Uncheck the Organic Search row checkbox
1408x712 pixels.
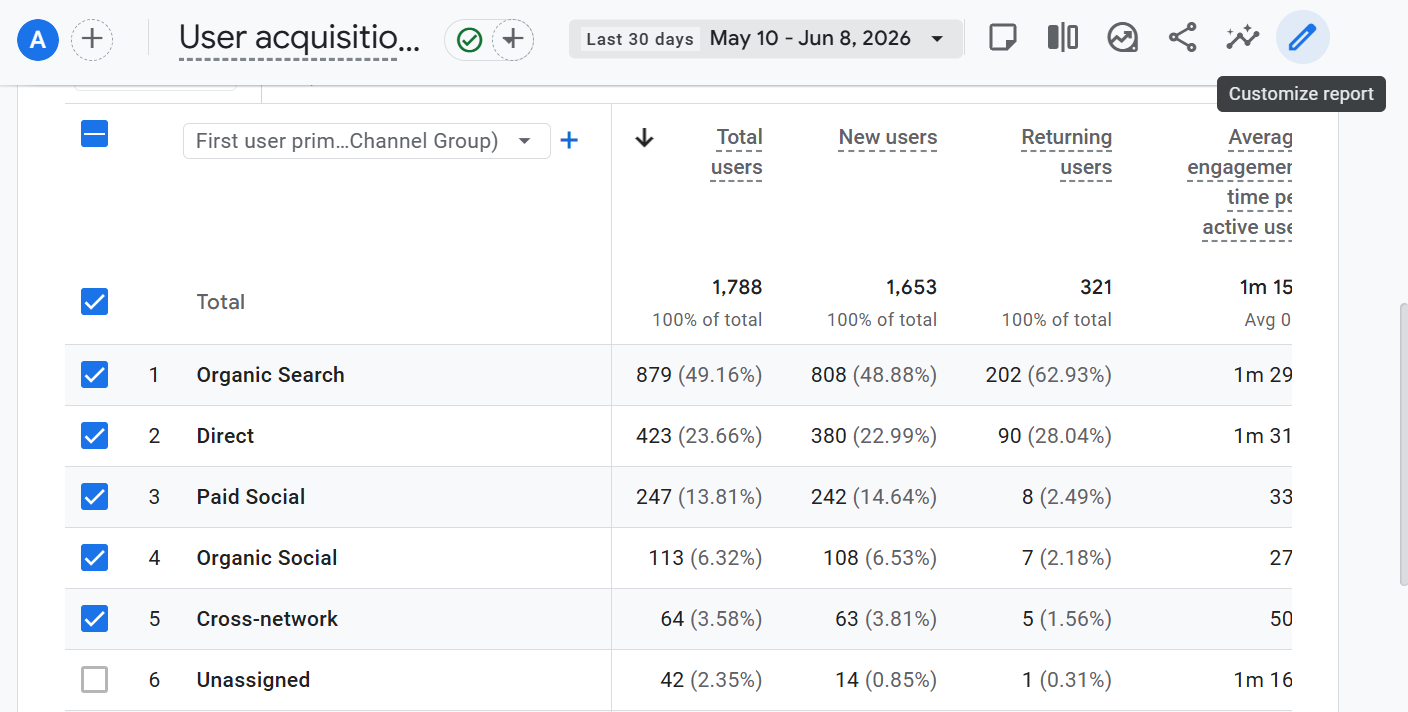tap(94, 374)
